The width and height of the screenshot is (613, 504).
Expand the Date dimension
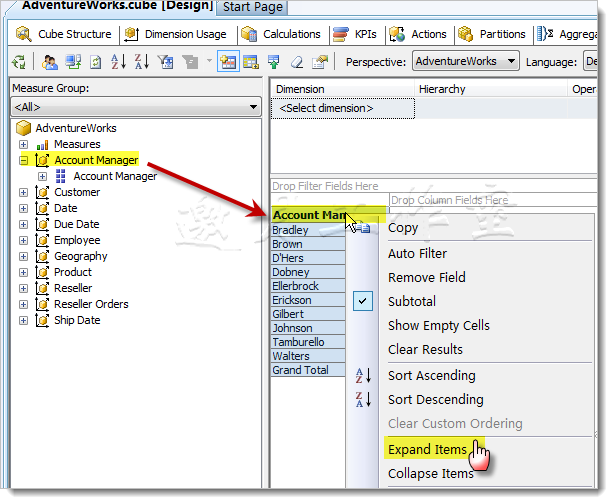23,208
